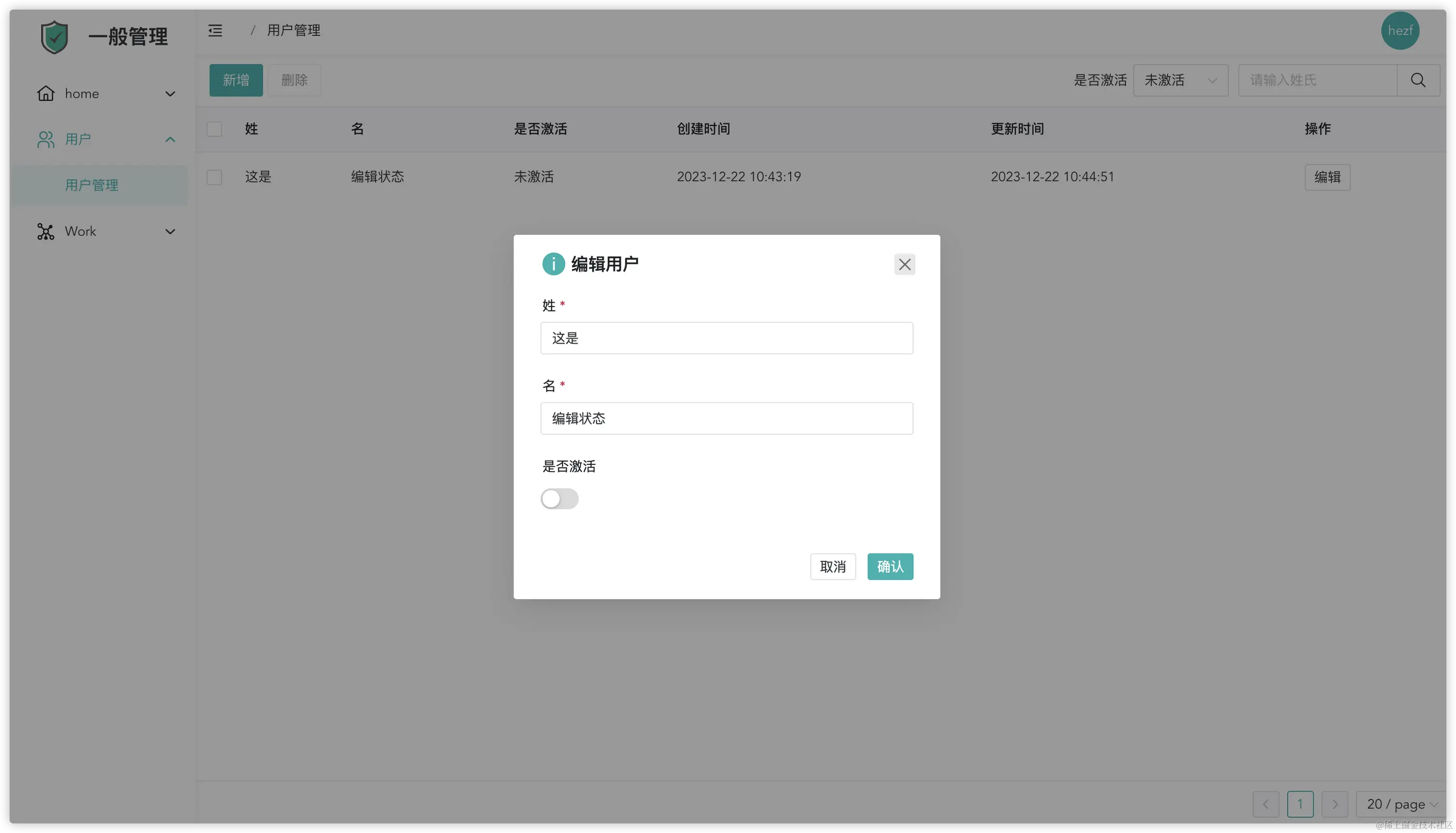Click the Work network icon
Screen dimensions: 1456x833
(46, 231)
